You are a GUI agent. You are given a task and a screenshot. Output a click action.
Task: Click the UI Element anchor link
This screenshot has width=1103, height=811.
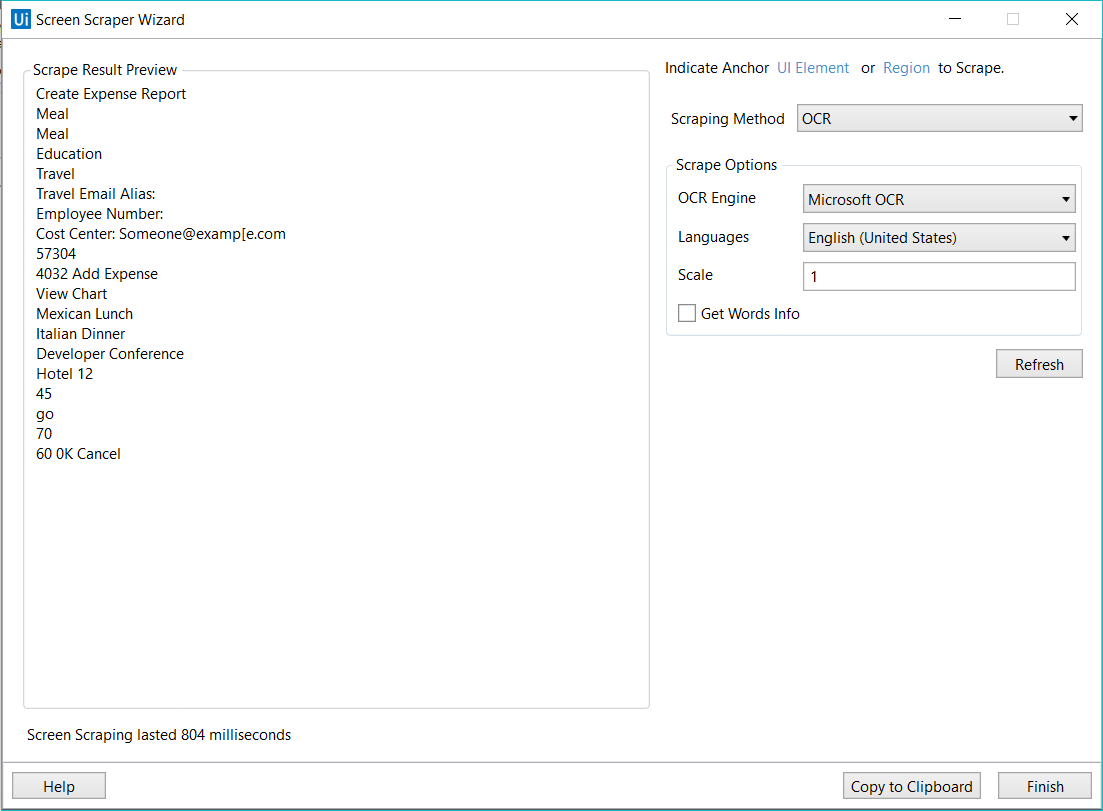click(813, 68)
